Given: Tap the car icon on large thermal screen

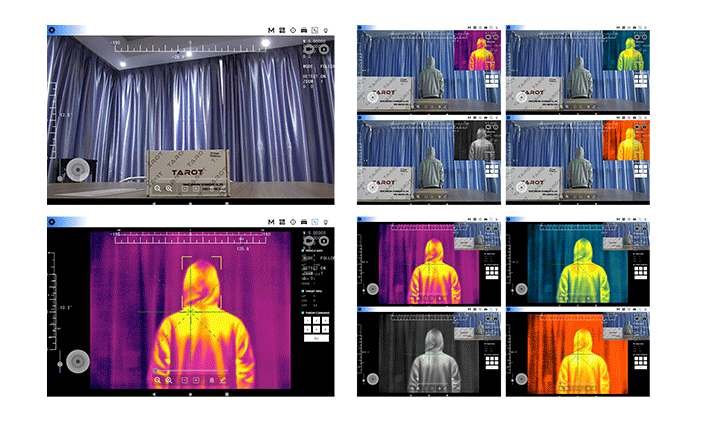Looking at the screenshot, I should 304,222.
